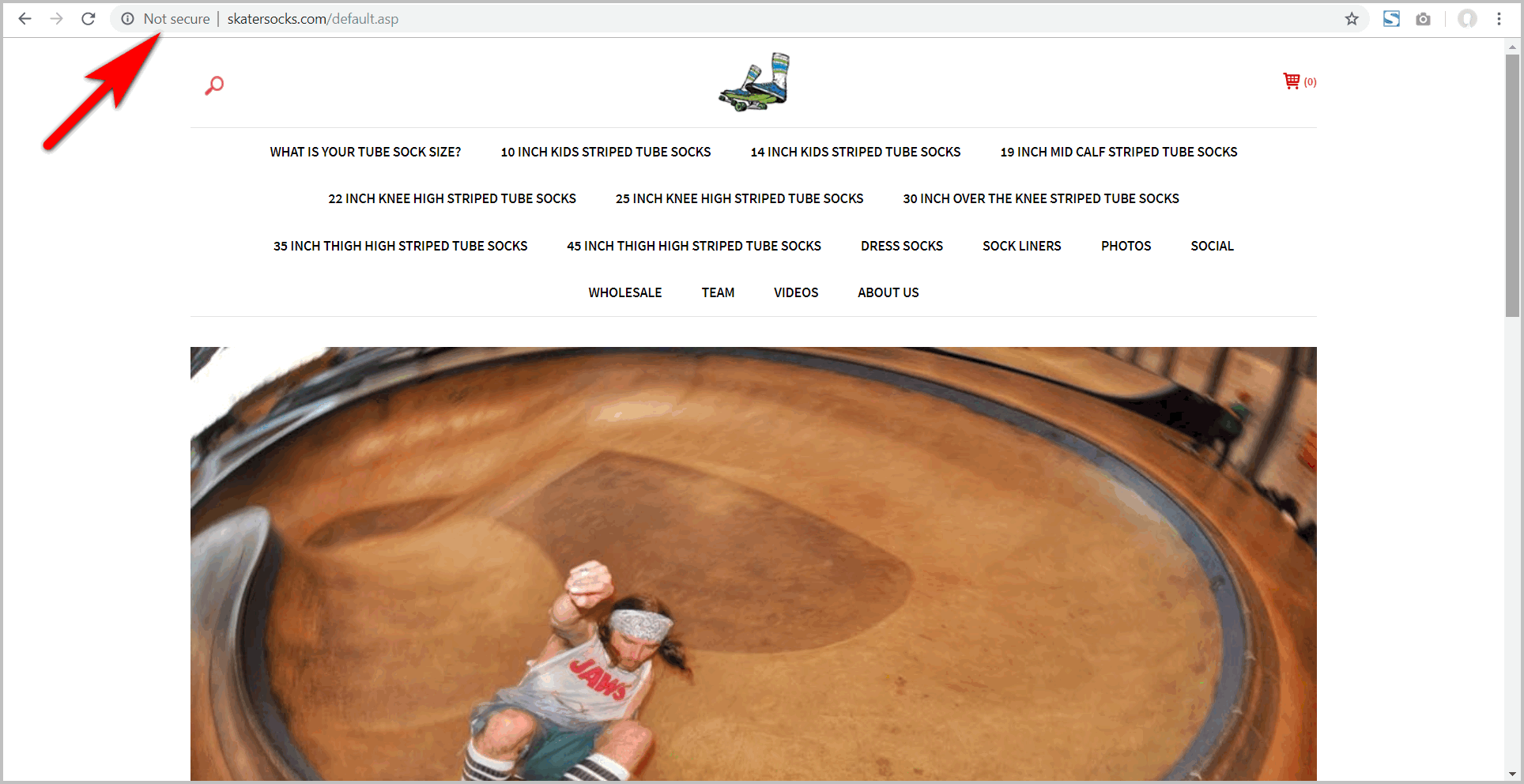Bookmark this page with the star icon
Viewport: 1524px width, 784px height.
[1352, 18]
